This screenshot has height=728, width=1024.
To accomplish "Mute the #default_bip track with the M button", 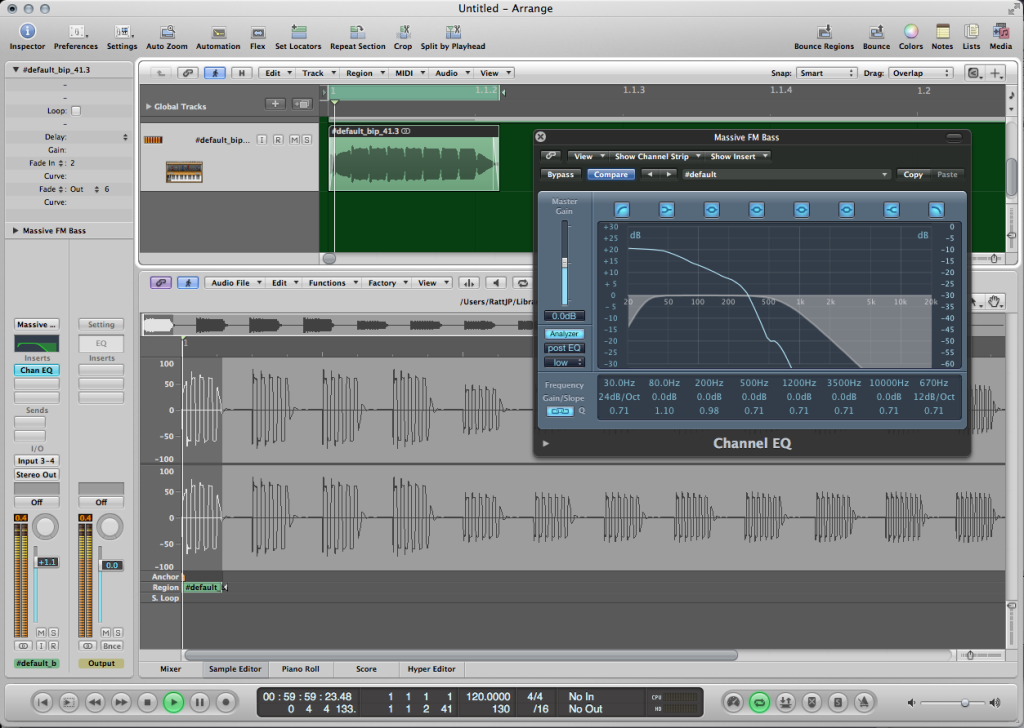I will [x=295, y=140].
